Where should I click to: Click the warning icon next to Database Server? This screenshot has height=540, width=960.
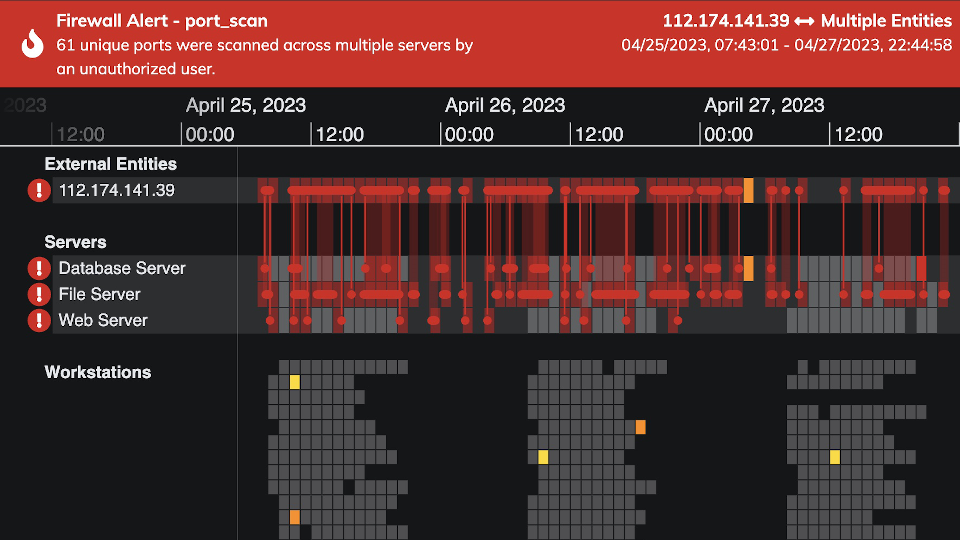click(x=38, y=268)
